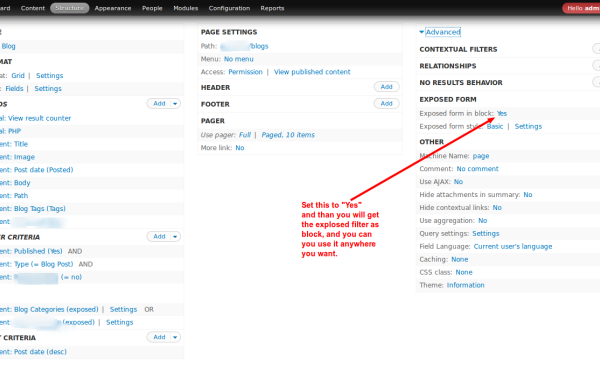Open Format Settings link beside Grid
The height and width of the screenshot is (365, 600).
(50, 76)
